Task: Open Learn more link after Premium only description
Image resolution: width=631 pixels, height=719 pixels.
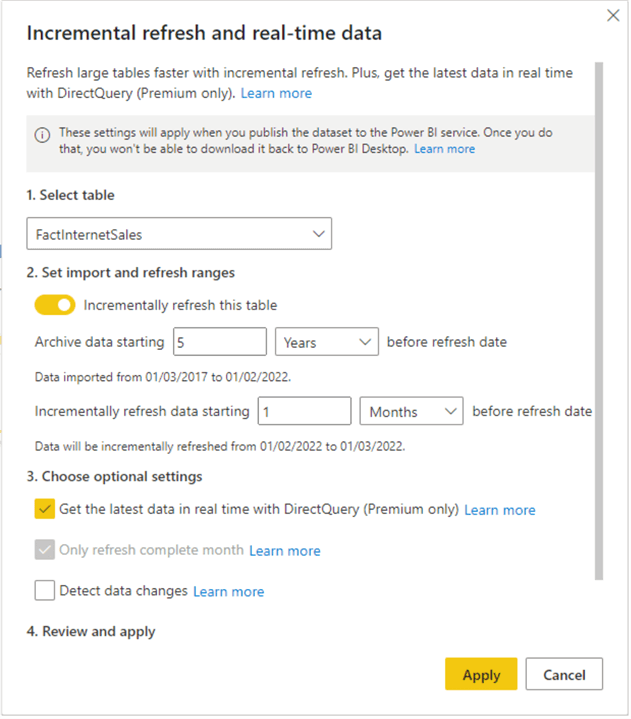Action: pos(276,94)
